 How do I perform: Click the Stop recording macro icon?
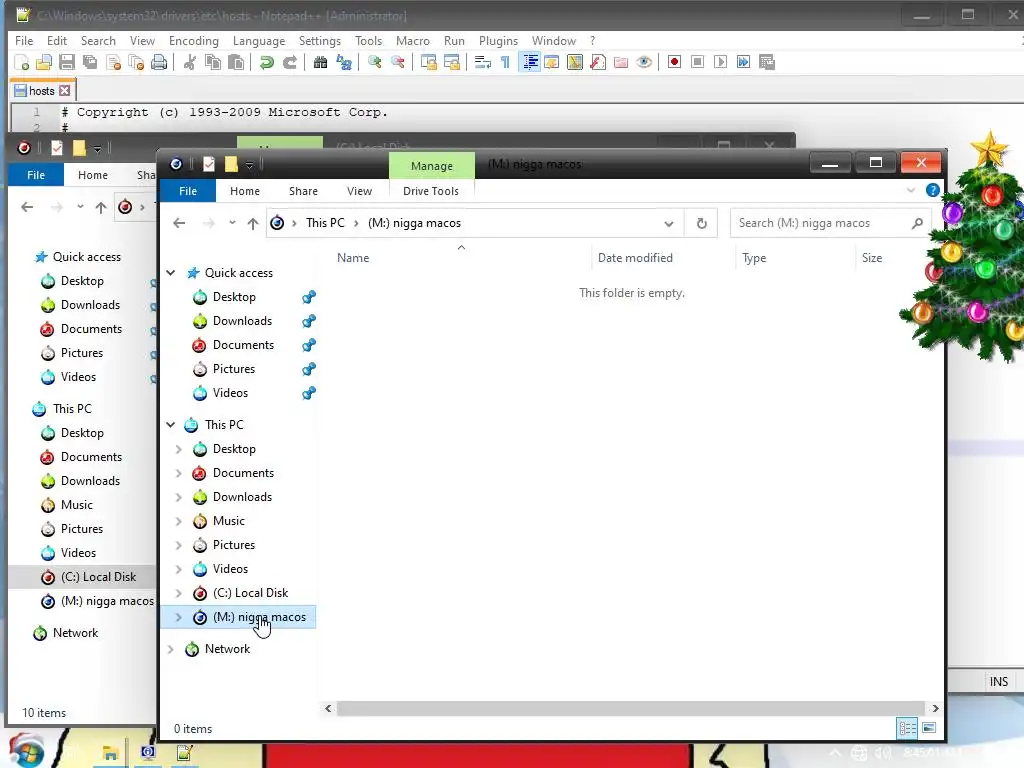697,62
